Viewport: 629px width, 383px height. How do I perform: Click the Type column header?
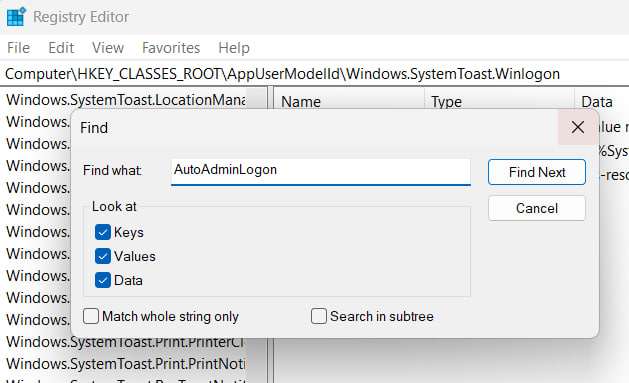point(499,100)
